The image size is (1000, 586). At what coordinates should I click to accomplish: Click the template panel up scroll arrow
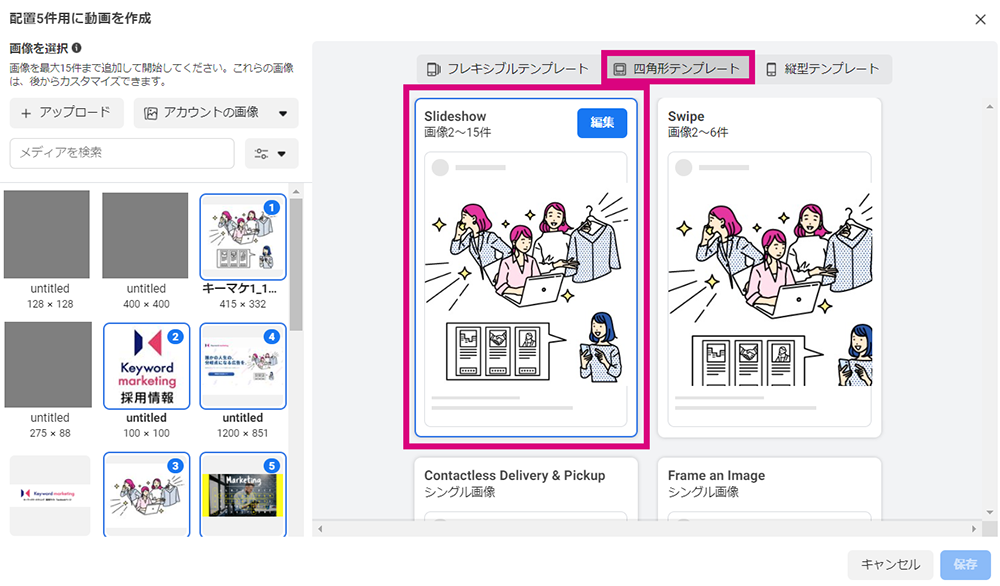(x=990, y=107)
